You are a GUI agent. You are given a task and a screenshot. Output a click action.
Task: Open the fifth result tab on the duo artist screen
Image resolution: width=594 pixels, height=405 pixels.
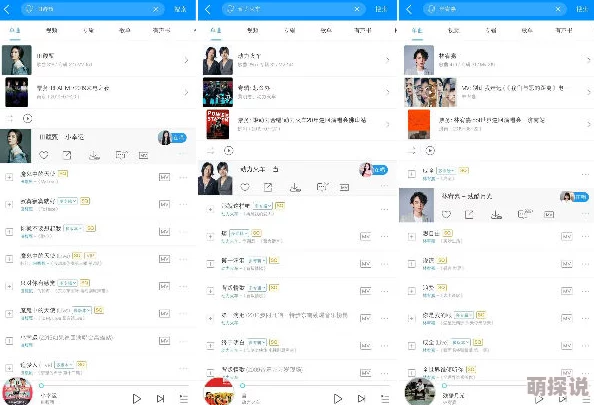(x=363, y=30)
